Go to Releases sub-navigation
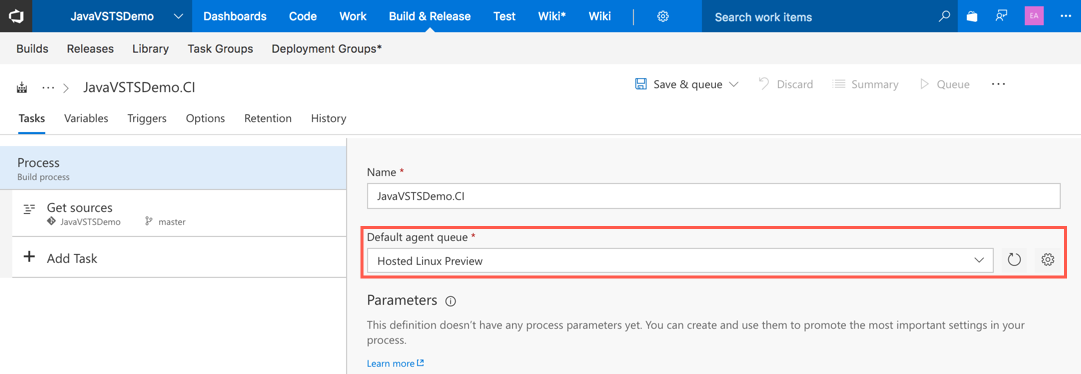 click(x=90, y=49)
